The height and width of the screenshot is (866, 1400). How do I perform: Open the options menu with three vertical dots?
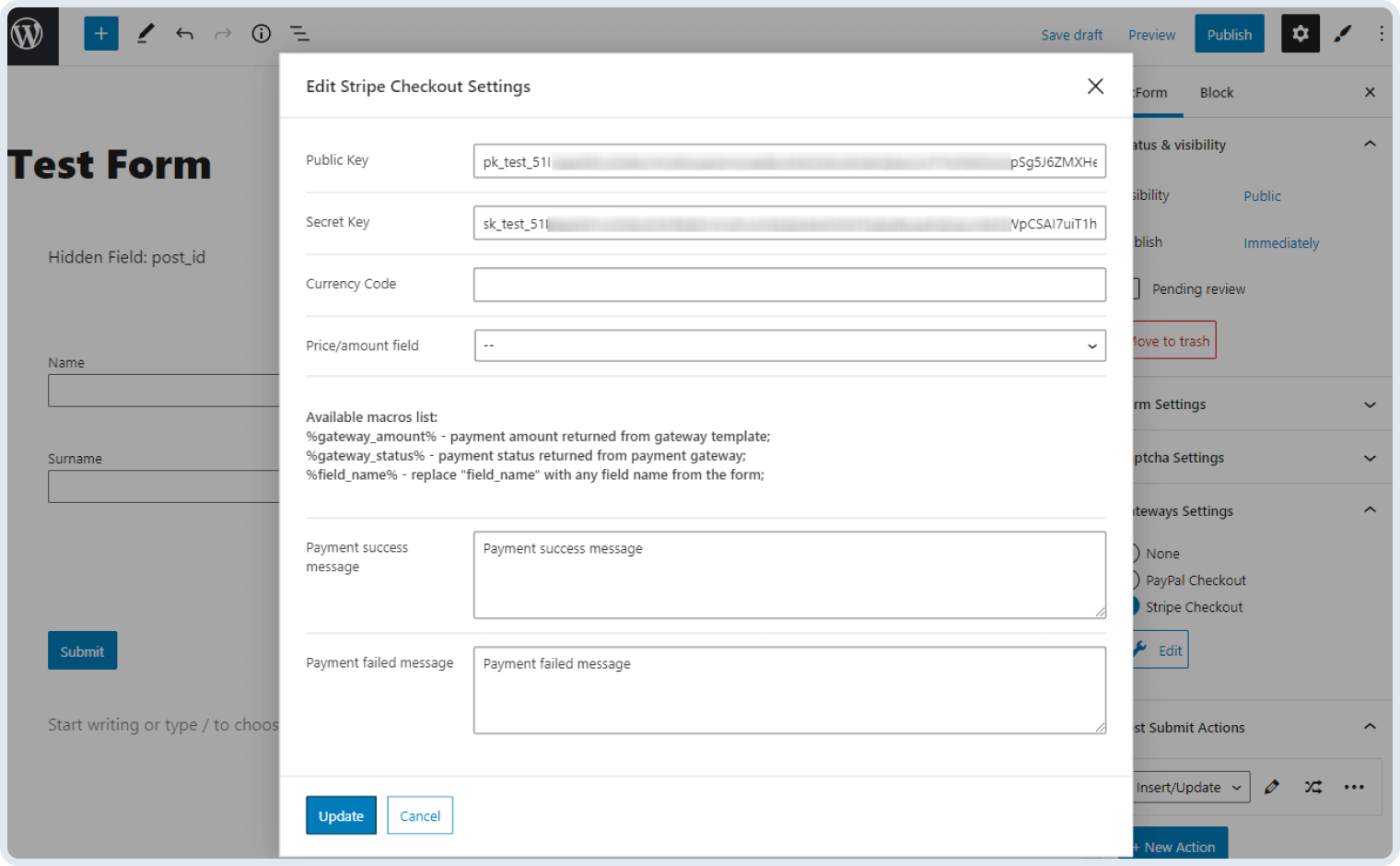point(1382,33)
